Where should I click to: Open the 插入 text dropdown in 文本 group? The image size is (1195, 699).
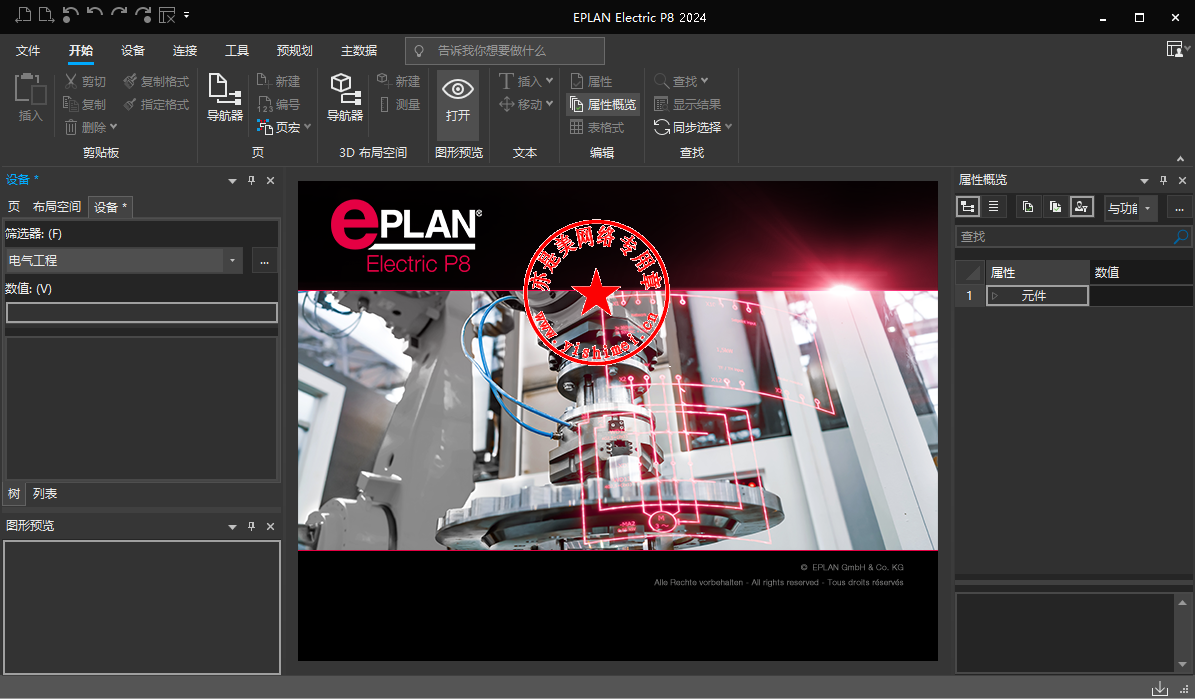coord(549,80)
